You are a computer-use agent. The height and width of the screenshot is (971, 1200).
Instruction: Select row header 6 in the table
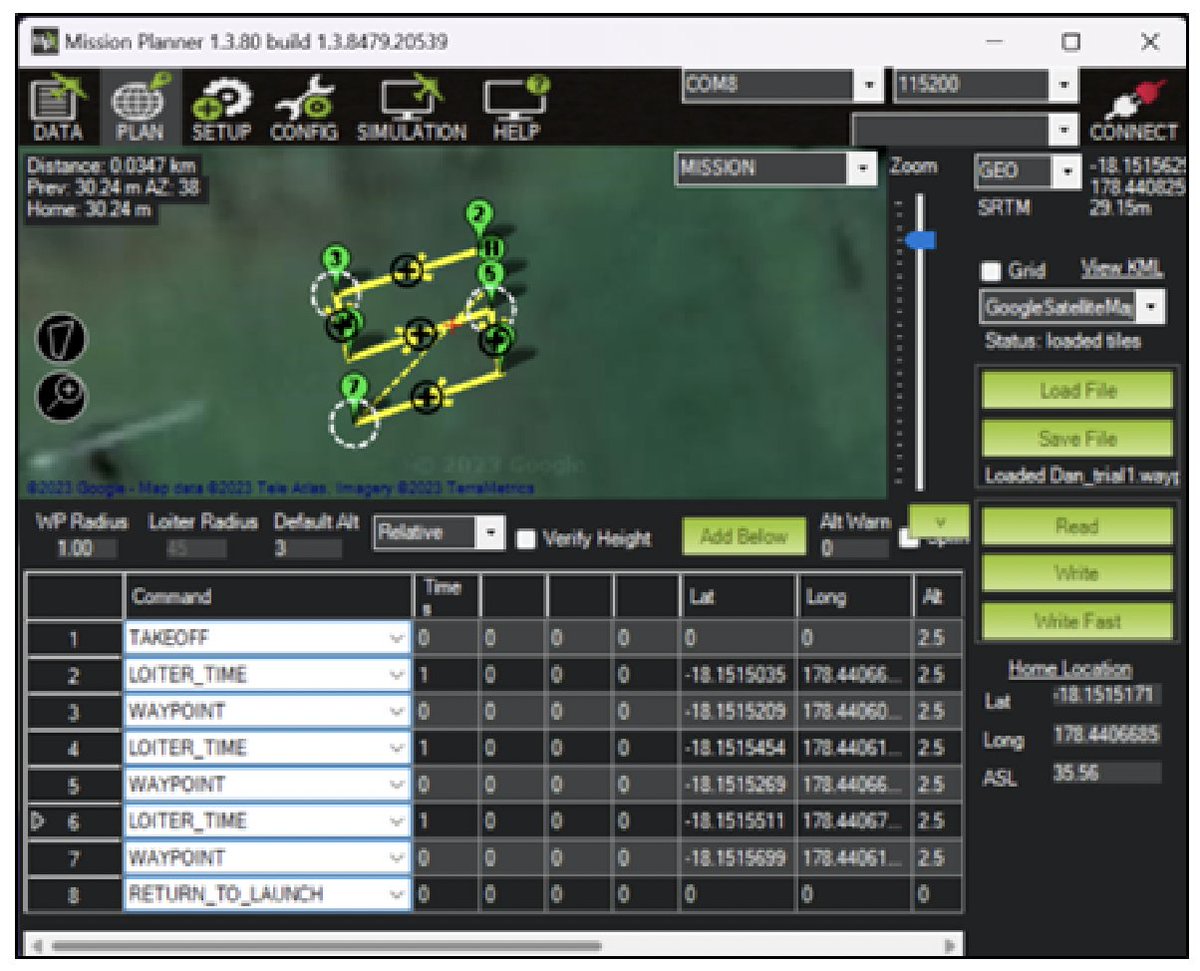[74, 821]
